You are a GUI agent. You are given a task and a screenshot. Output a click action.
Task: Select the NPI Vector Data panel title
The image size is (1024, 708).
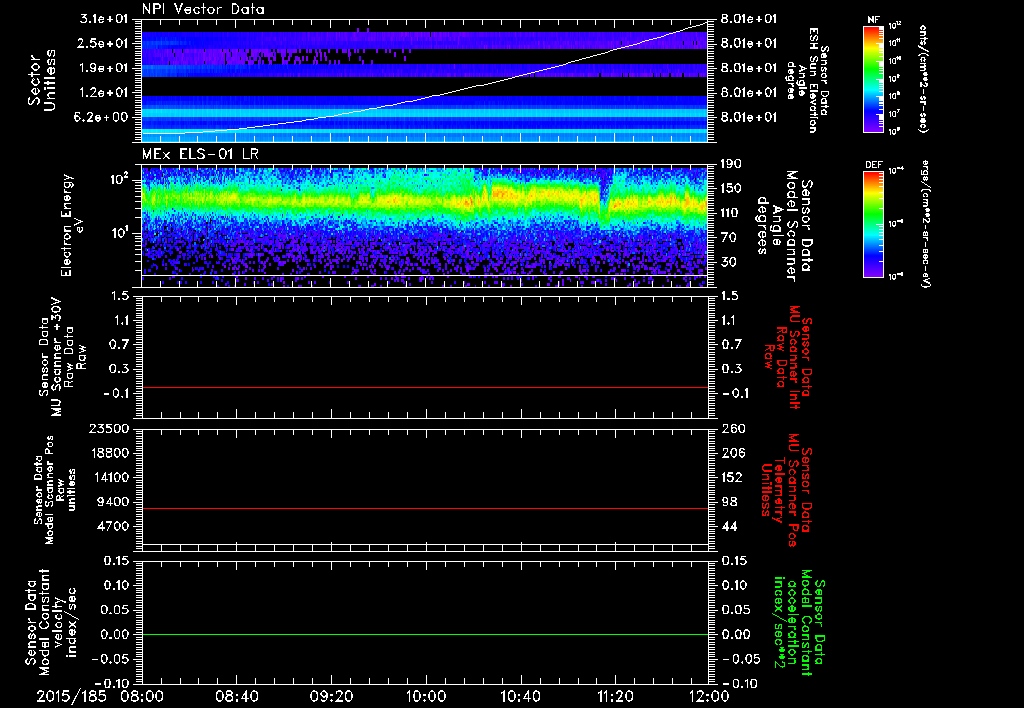(x=203, y=10)
